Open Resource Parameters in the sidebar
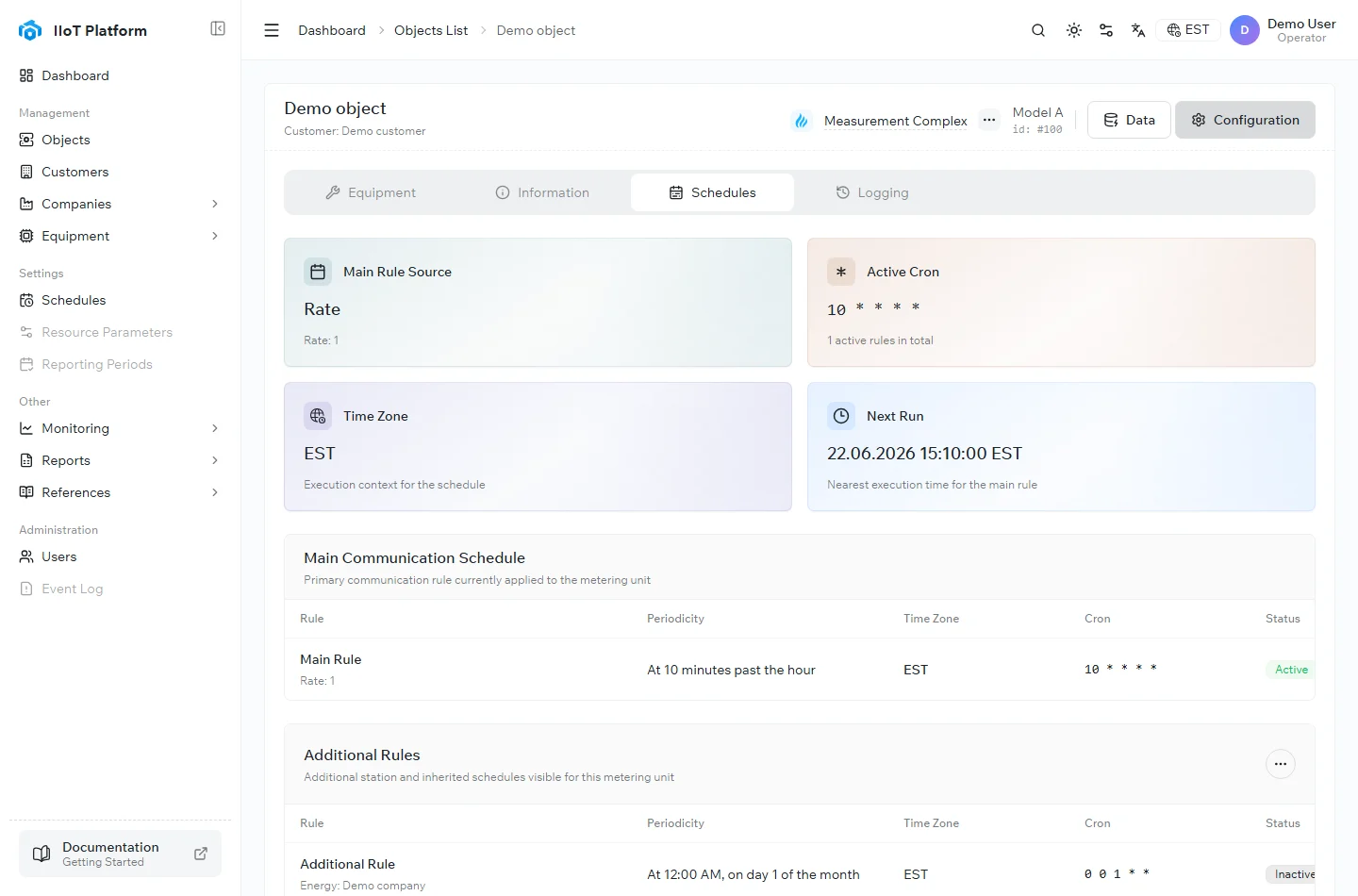Viewport: 1358px width, 896px height. [x=120, y=332]
